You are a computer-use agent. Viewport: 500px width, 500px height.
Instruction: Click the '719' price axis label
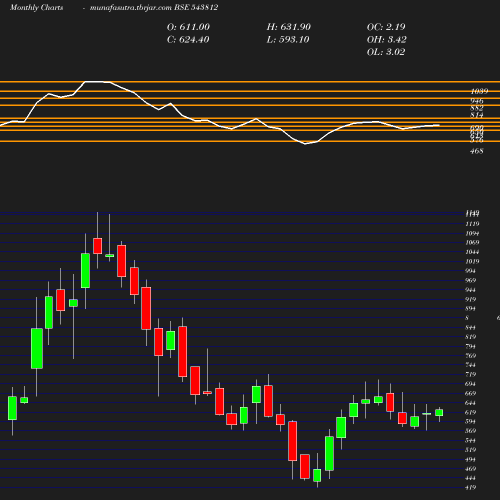point(471,375)
